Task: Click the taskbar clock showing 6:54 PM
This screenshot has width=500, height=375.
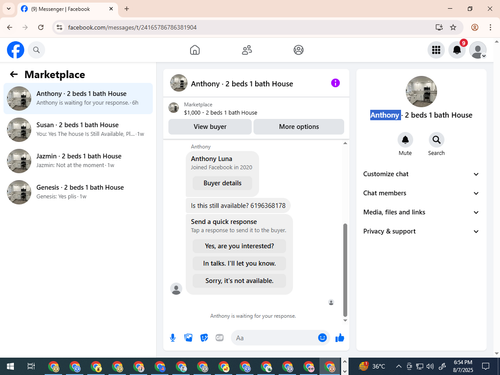Action: (463, 366)
